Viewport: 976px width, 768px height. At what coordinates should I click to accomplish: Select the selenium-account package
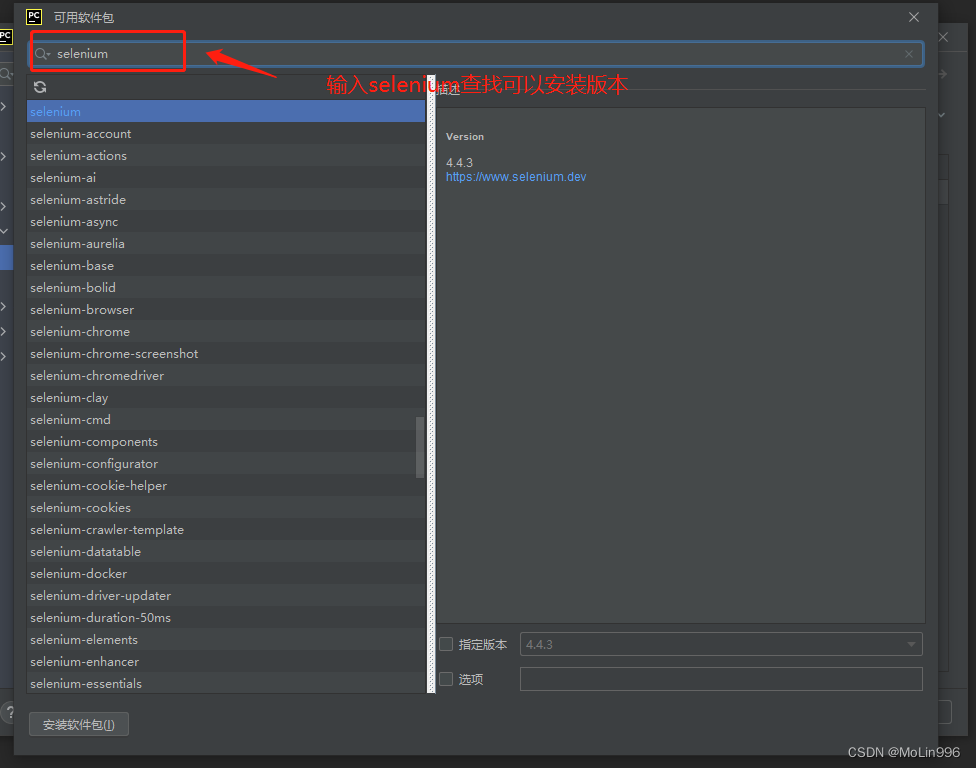pyautogui.click(x=80, y=133)
